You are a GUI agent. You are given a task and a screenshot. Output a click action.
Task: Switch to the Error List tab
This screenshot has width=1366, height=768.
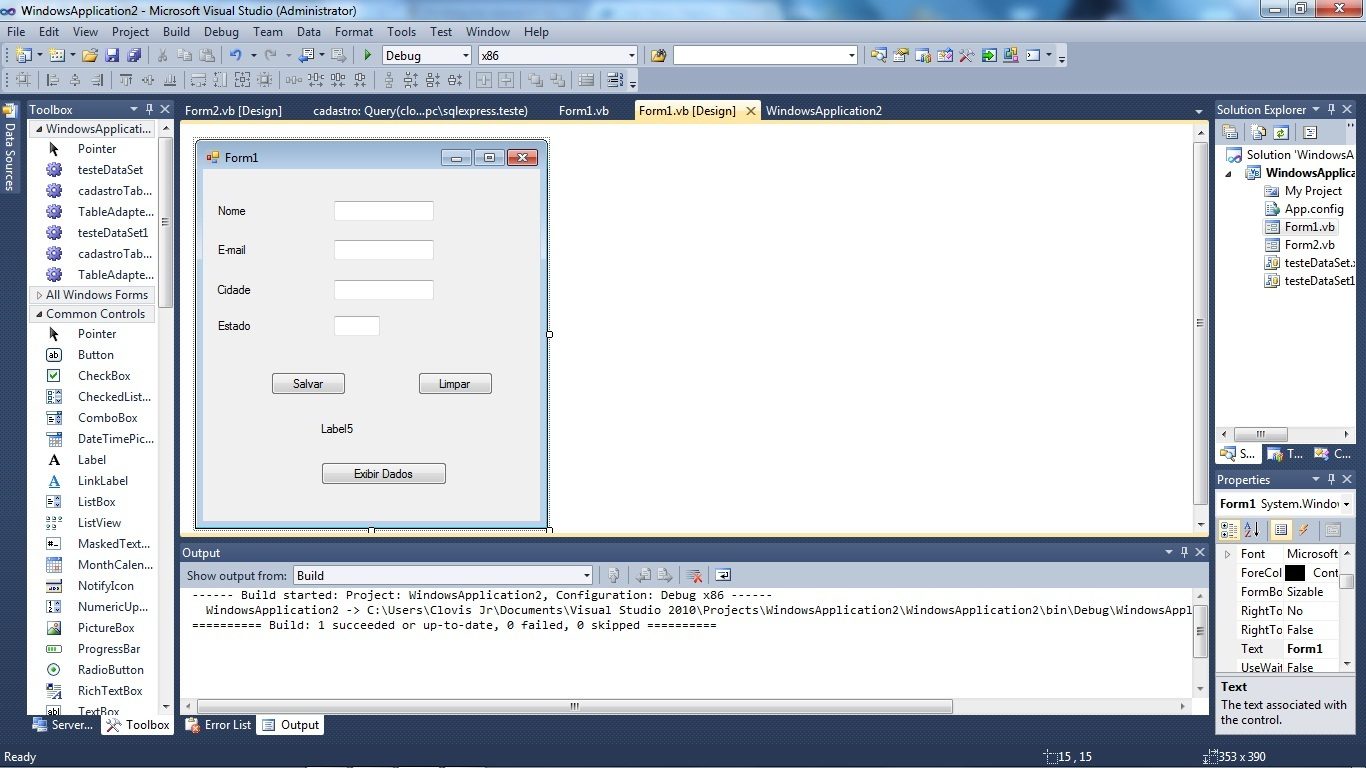219,725
